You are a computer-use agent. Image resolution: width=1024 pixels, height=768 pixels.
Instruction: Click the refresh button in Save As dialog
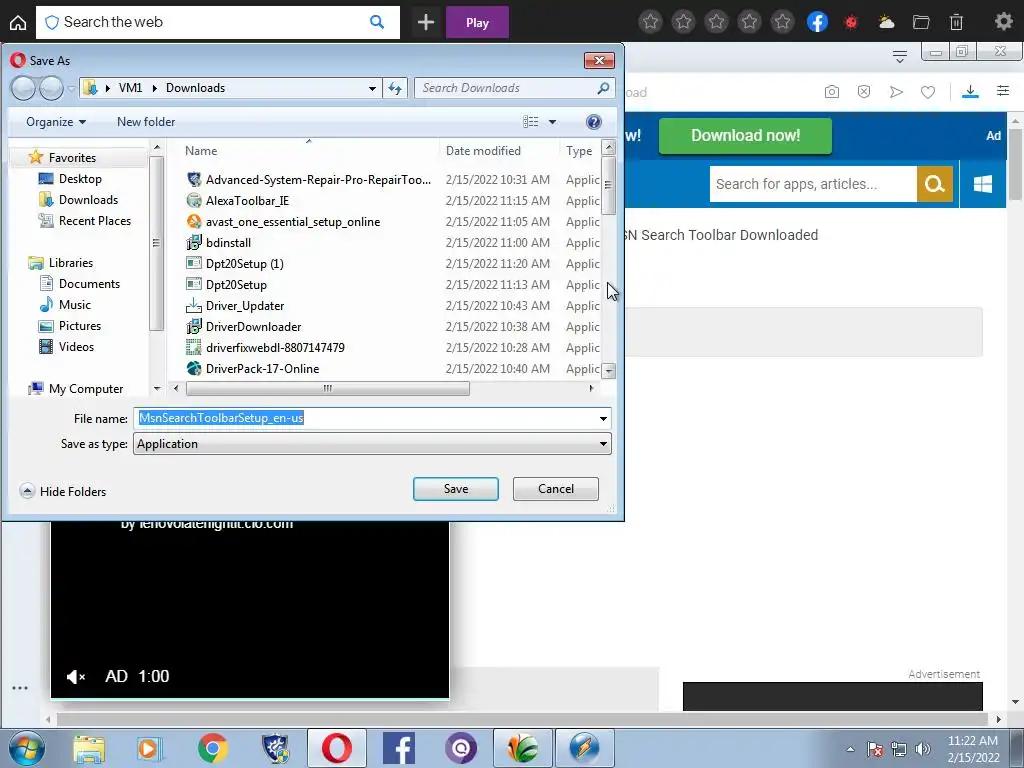pos(395,88)
